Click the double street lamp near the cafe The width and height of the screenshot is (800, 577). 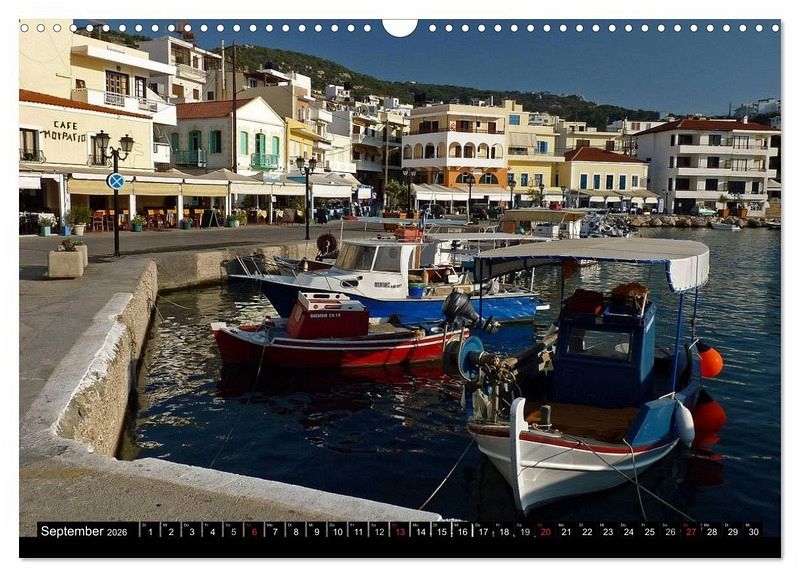click(114, 148)
